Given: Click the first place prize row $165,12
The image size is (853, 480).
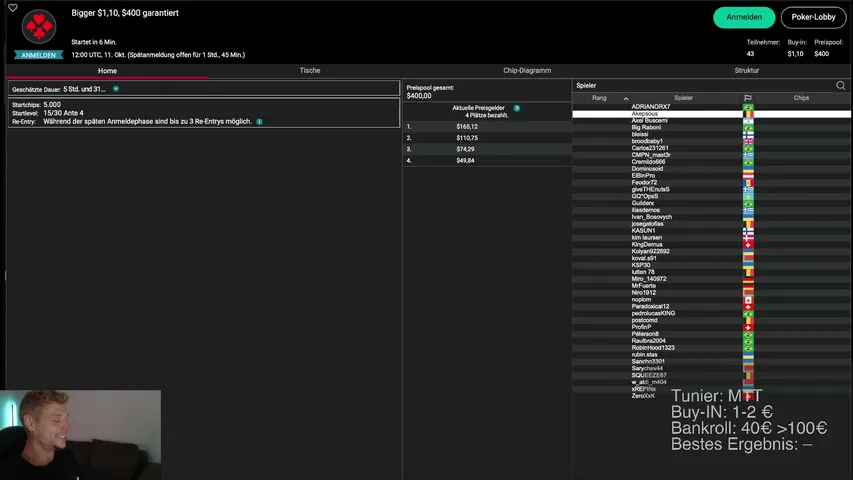Looking at the screenshot, I should point(487,126).
